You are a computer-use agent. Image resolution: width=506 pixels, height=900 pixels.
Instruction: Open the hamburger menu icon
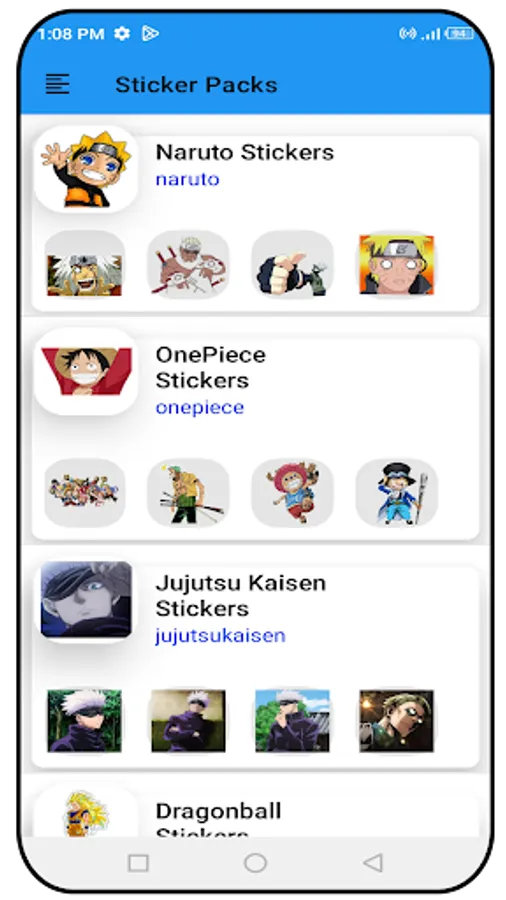click(57, 84)
